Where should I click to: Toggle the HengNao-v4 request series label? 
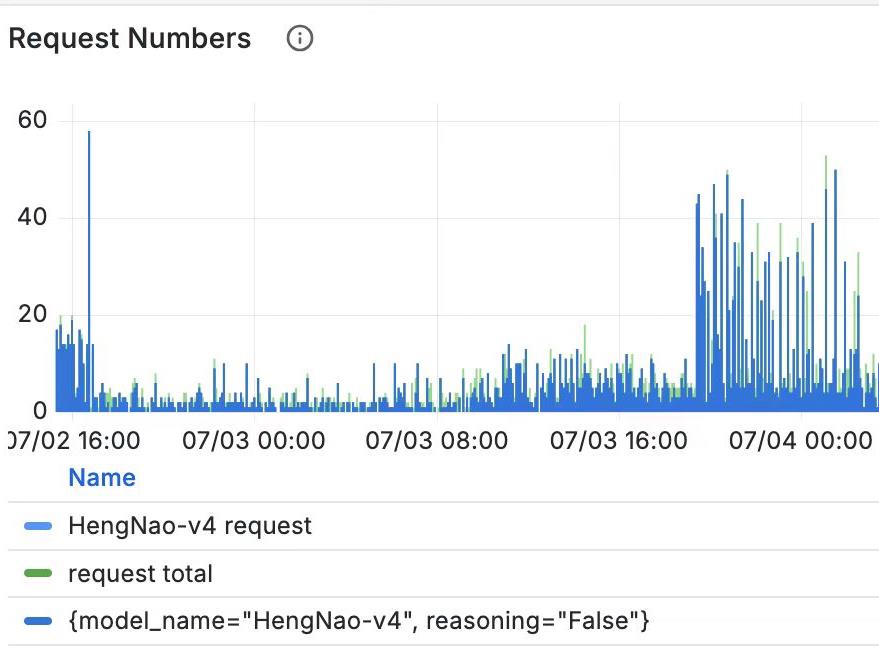189,525
